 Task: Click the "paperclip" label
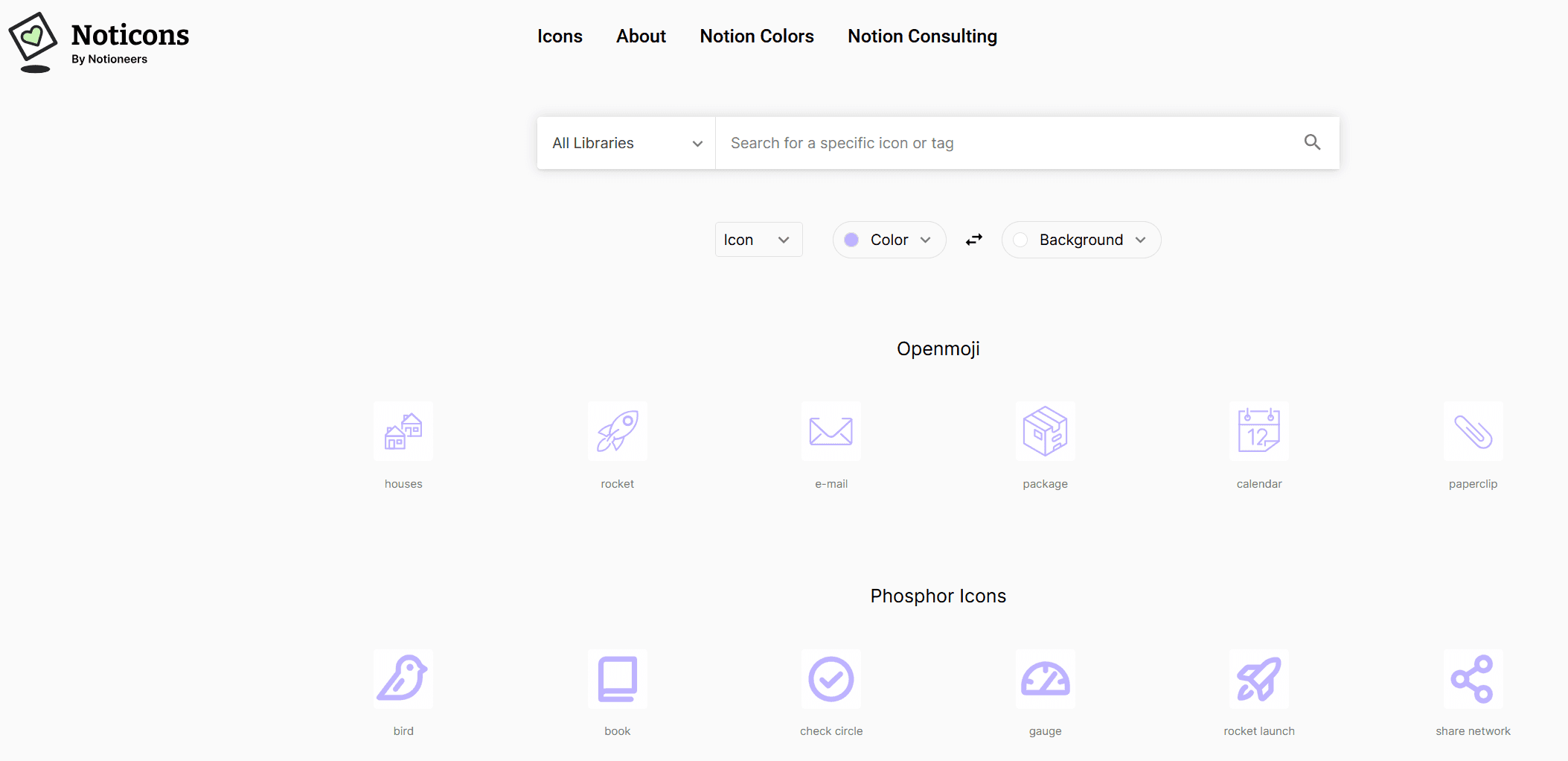pos(1473,484)
